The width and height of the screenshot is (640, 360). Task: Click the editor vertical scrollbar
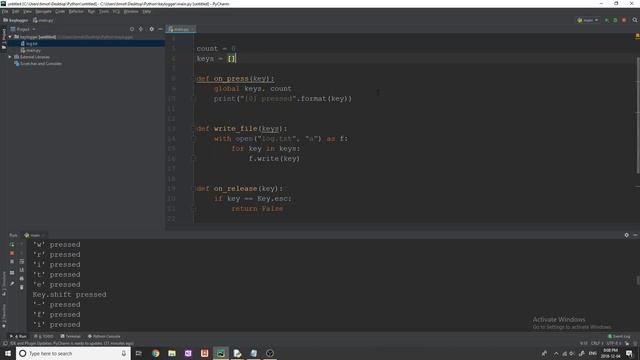638,115
